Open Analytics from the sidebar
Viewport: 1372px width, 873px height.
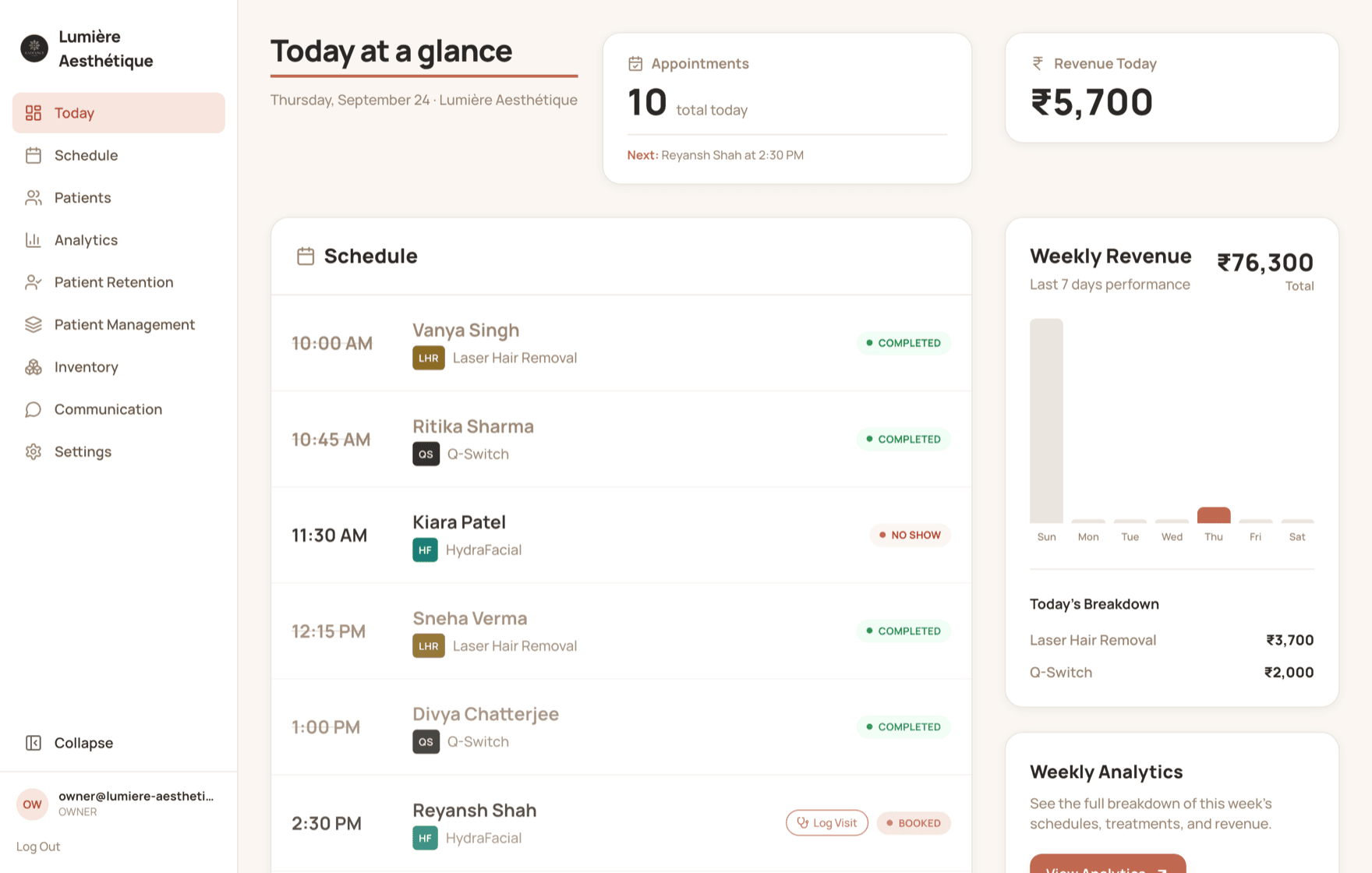click(x=118, y=240)
